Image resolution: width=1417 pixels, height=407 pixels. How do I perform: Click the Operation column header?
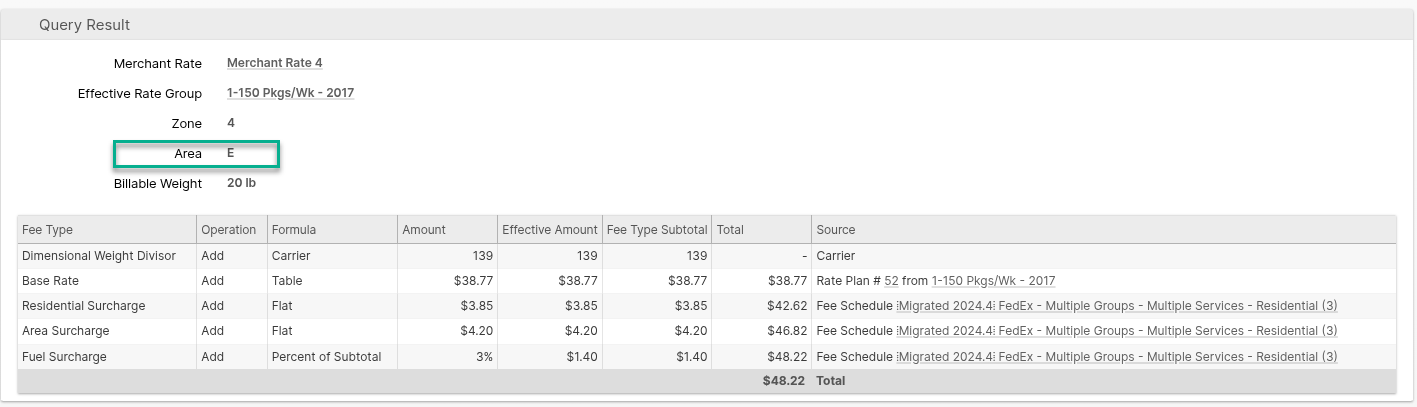point(229,229)
